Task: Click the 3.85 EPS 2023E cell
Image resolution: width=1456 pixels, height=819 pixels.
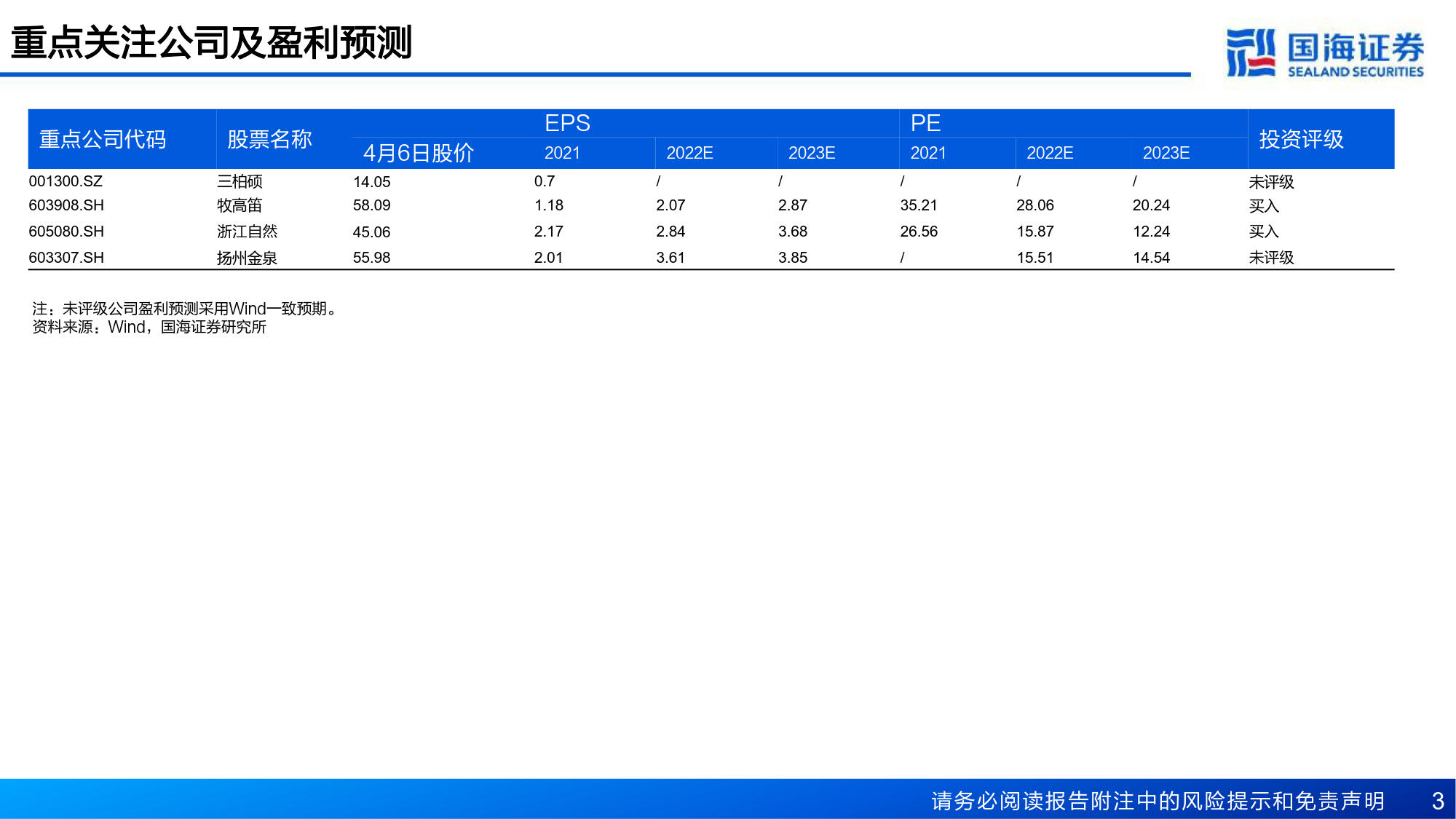Action: point(793,258)
